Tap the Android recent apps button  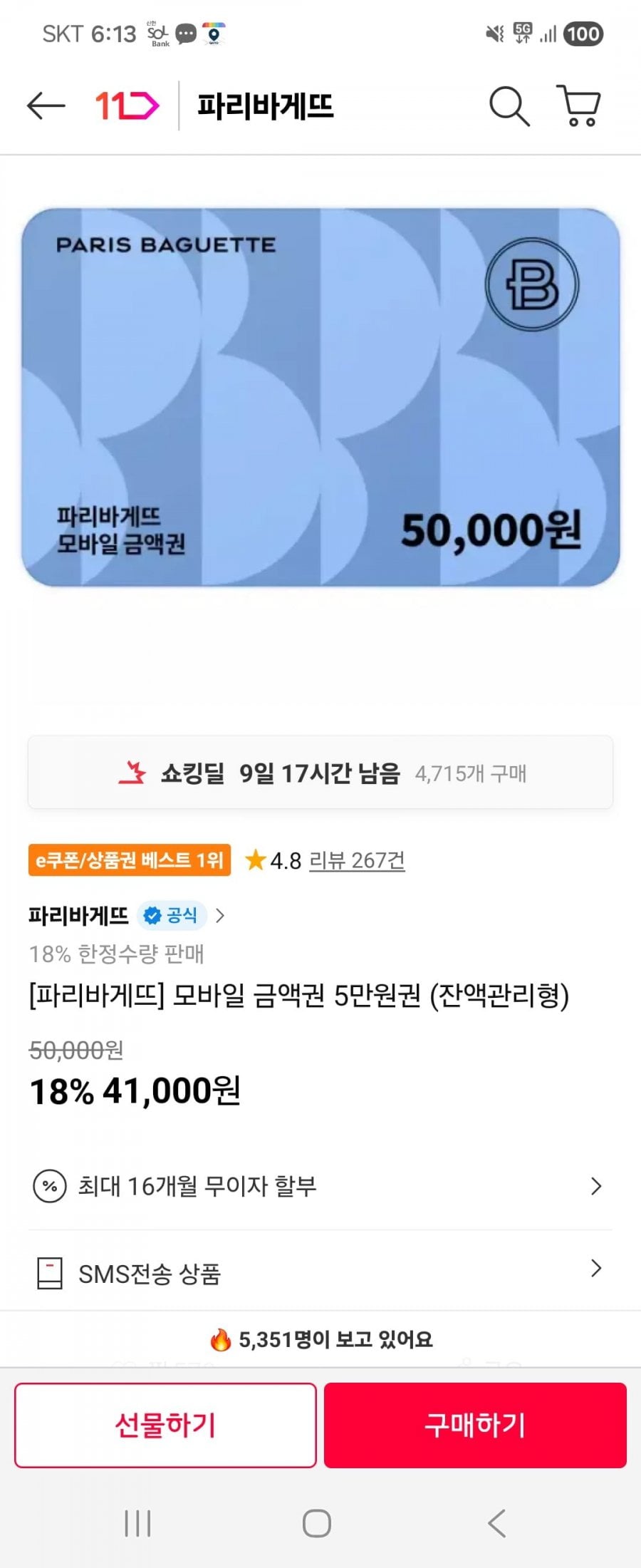(x=137, y=1523)
